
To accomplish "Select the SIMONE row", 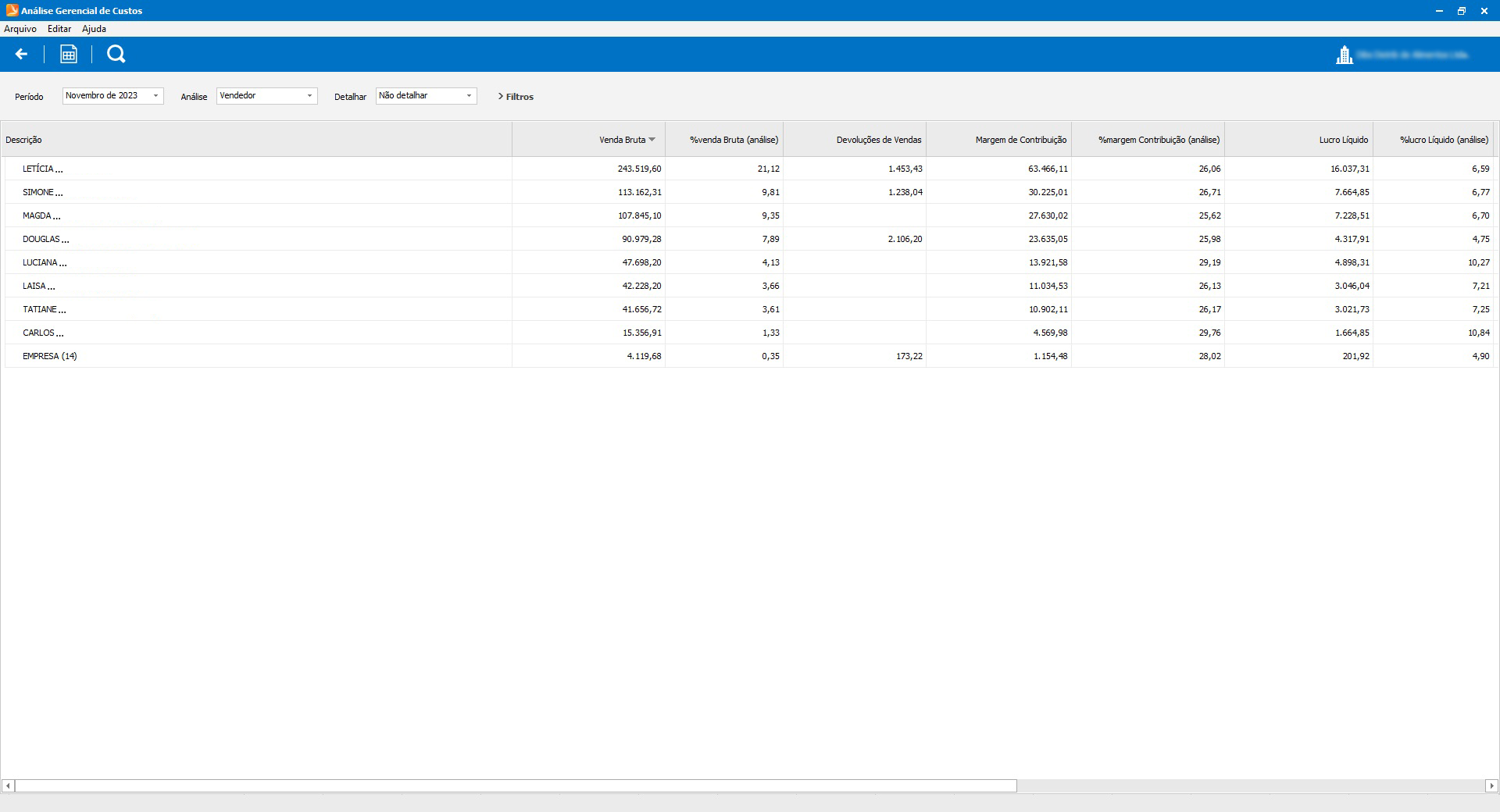I will click(748, 192).
